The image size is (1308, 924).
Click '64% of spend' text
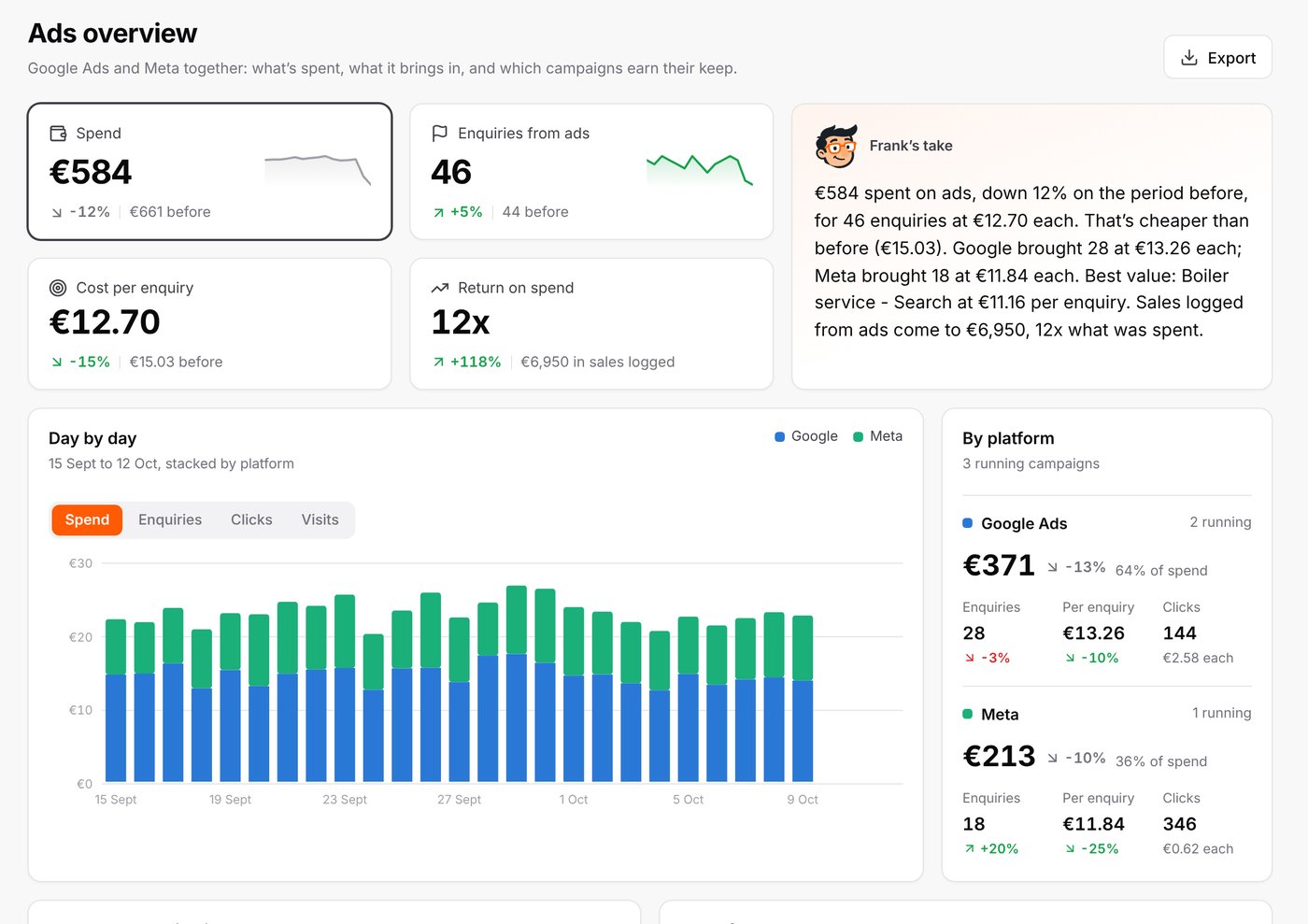click(1161, 571)
